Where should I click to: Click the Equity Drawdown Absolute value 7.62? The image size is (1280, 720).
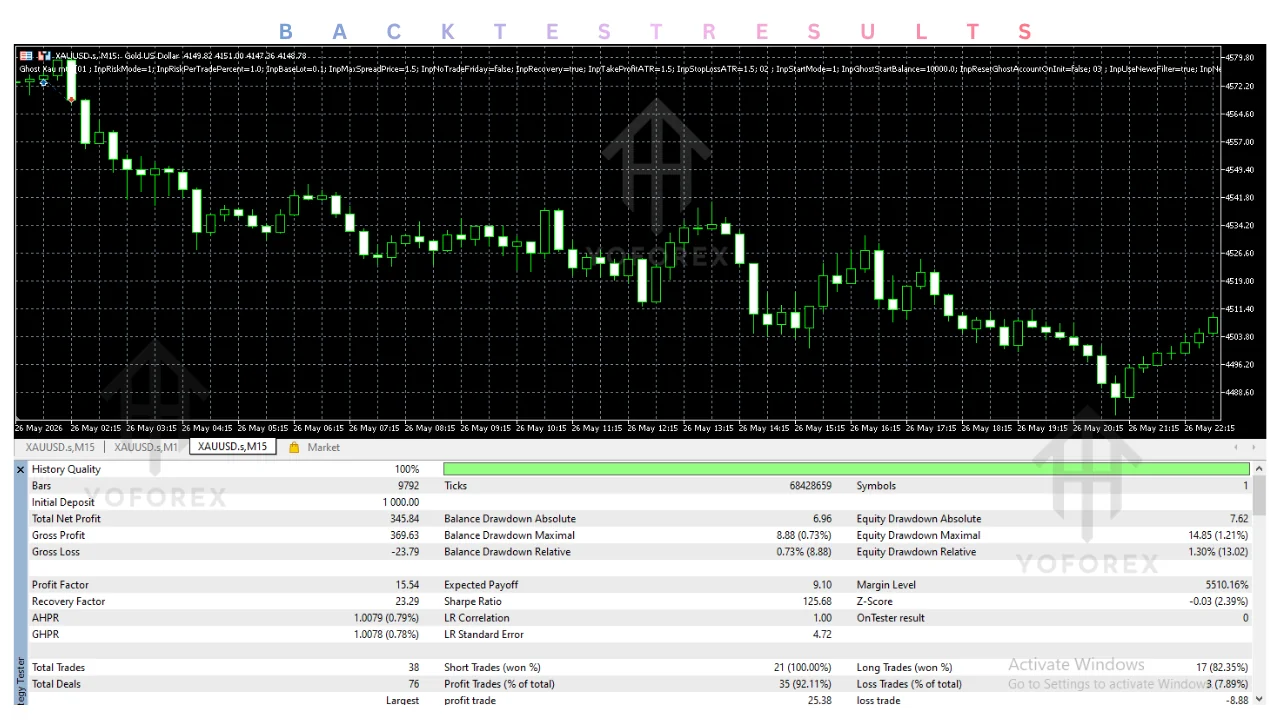coord(1239,519)
